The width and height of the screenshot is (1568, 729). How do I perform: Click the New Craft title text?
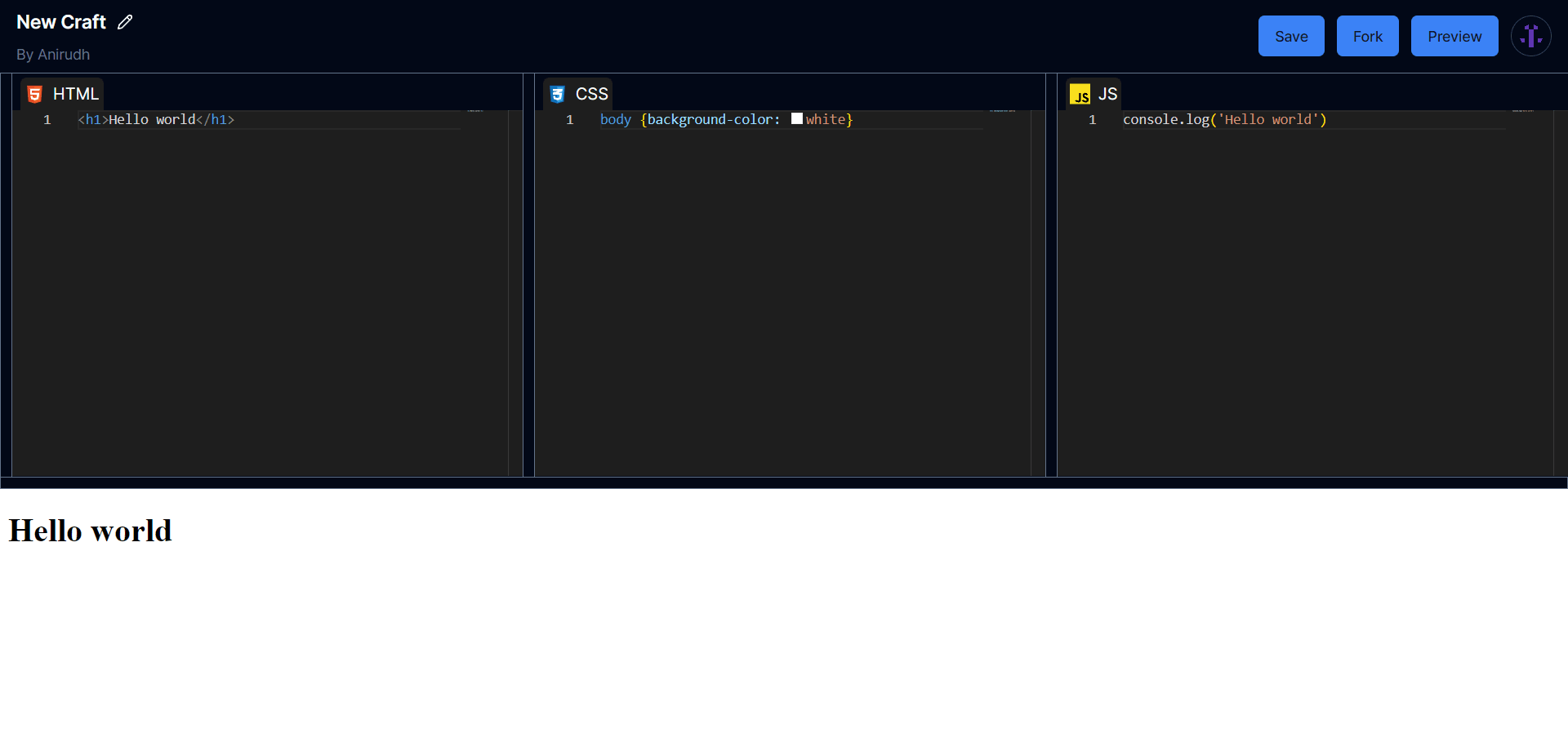pos(61,22)
